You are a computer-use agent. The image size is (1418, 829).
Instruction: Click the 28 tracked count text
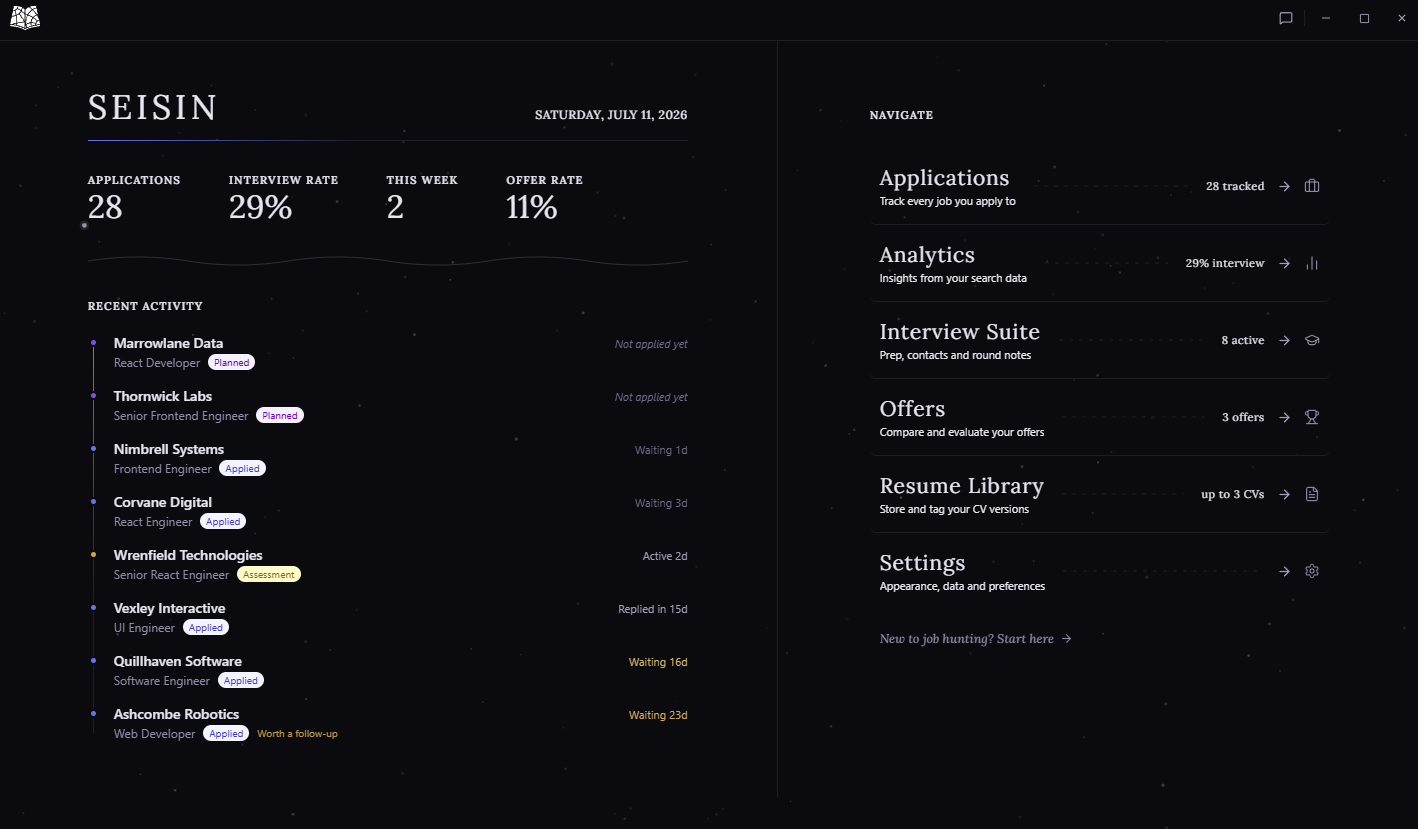click(1235, 186)
